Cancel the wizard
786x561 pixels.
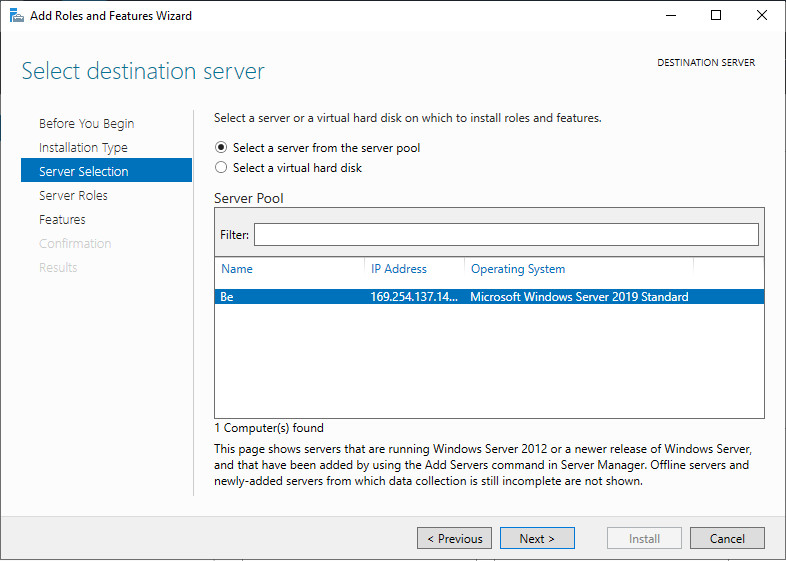click(727, 538)
